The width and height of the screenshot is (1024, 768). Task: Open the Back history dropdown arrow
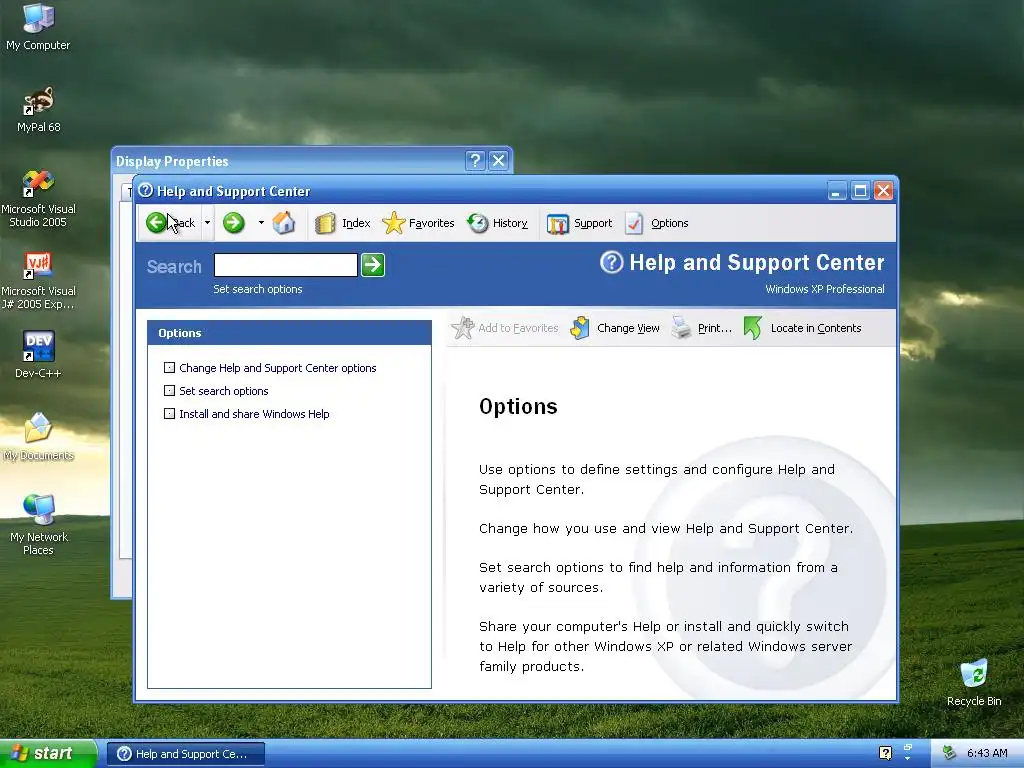(x=207, y=223)
